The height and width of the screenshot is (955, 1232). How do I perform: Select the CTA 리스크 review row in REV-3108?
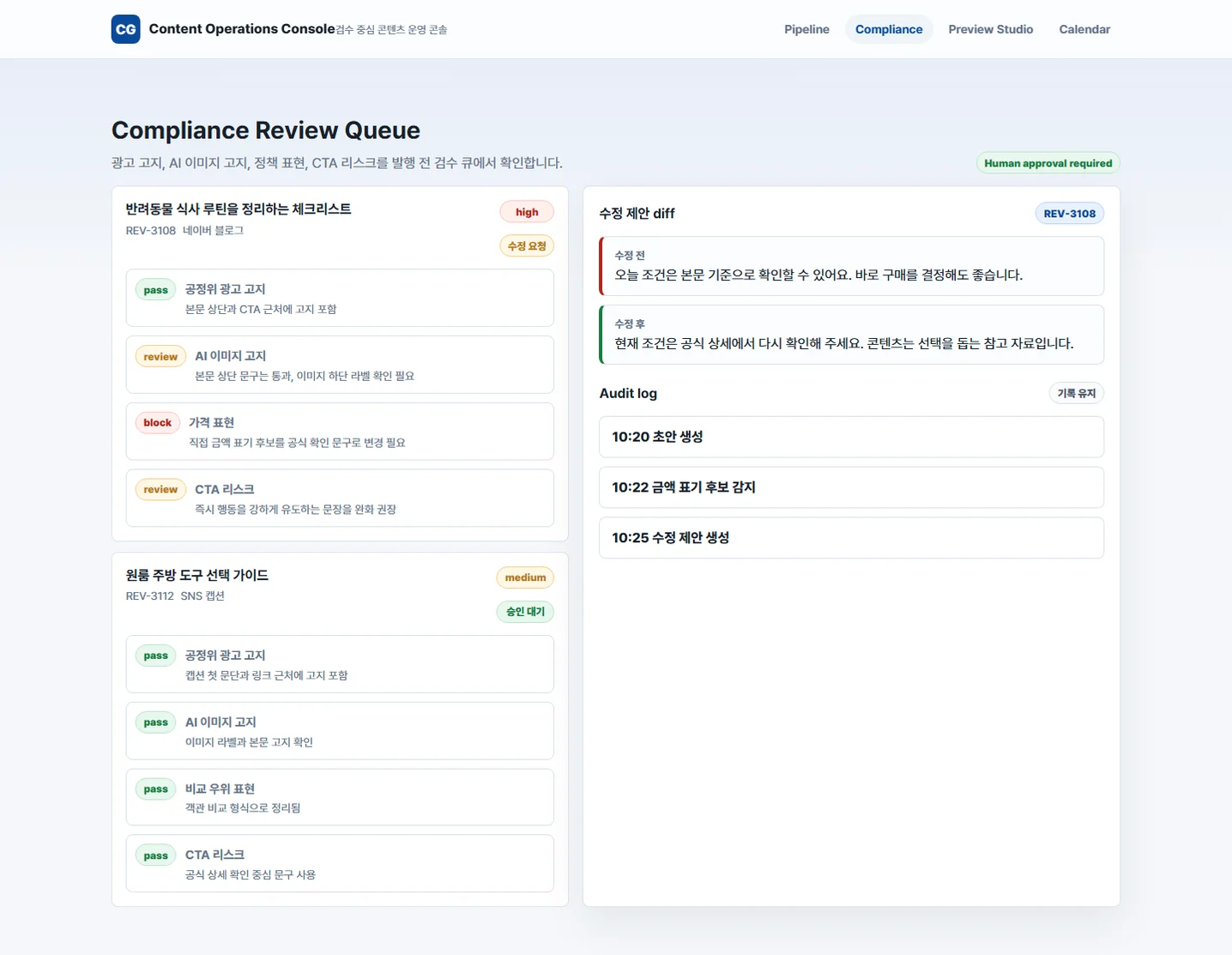pos(340,498)
